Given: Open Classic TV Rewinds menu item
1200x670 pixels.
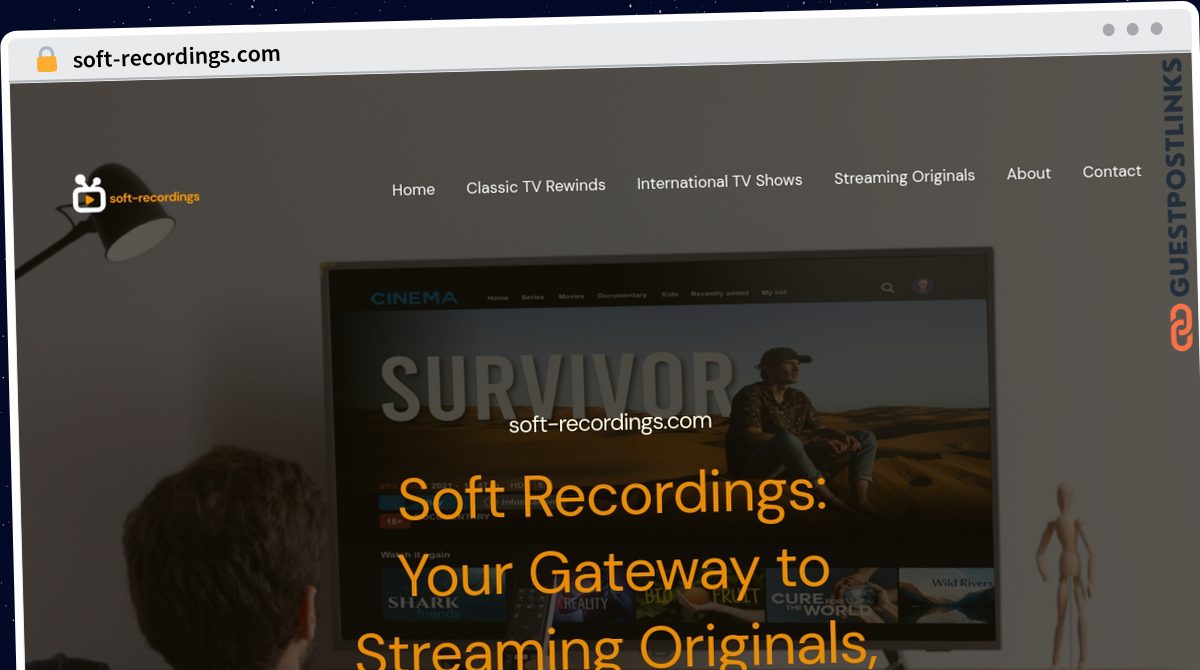Looking at the screenshot, I should point(536,186).
